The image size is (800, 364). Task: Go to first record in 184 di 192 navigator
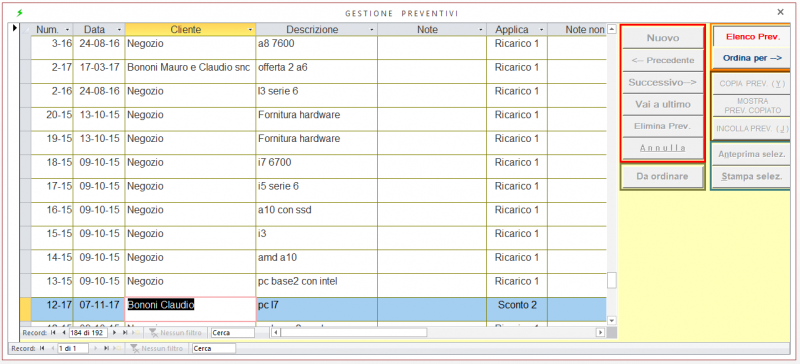[x=53, y=333]
